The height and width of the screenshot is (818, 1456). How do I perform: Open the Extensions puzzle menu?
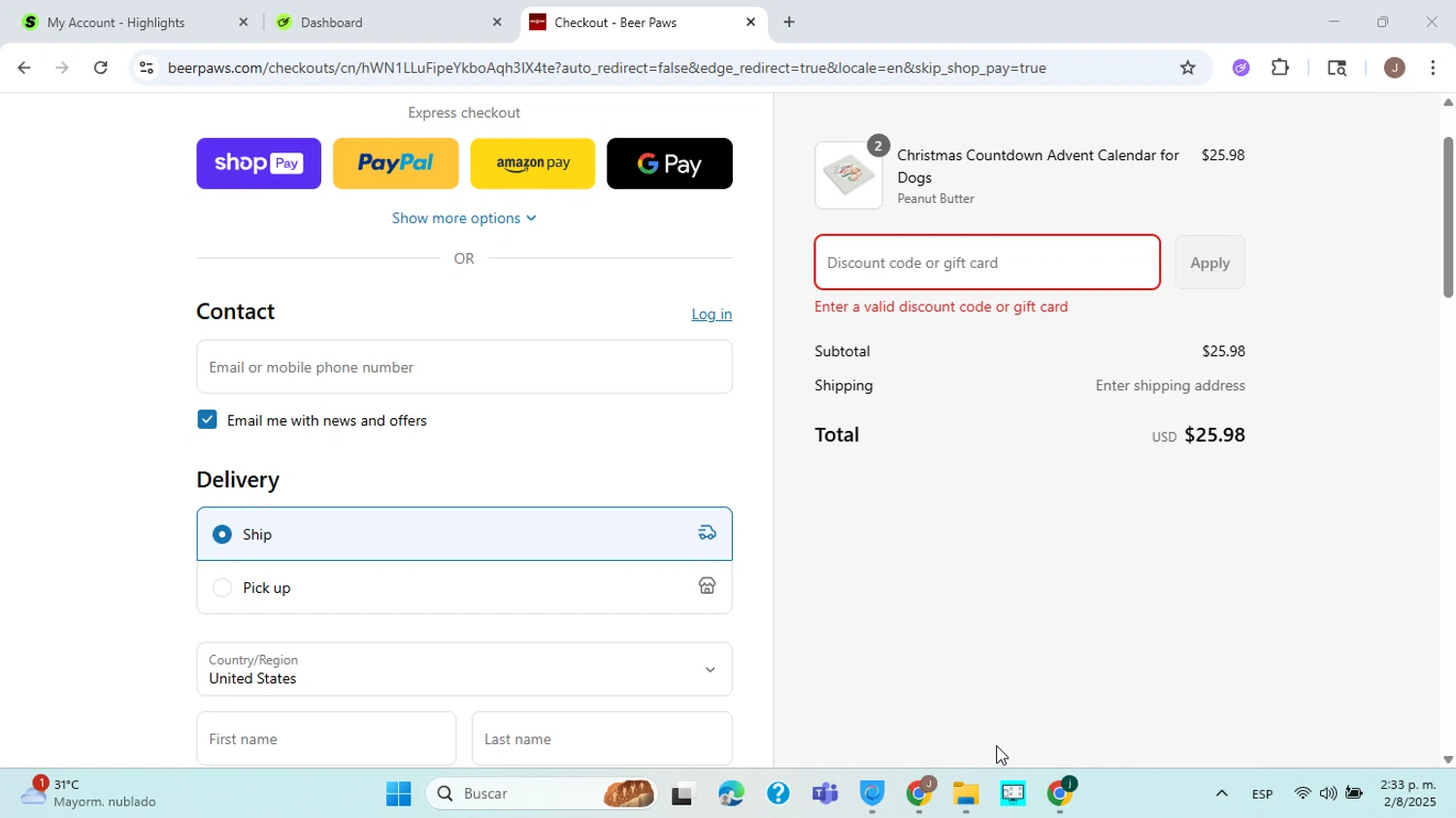(x=1280, y=68)
